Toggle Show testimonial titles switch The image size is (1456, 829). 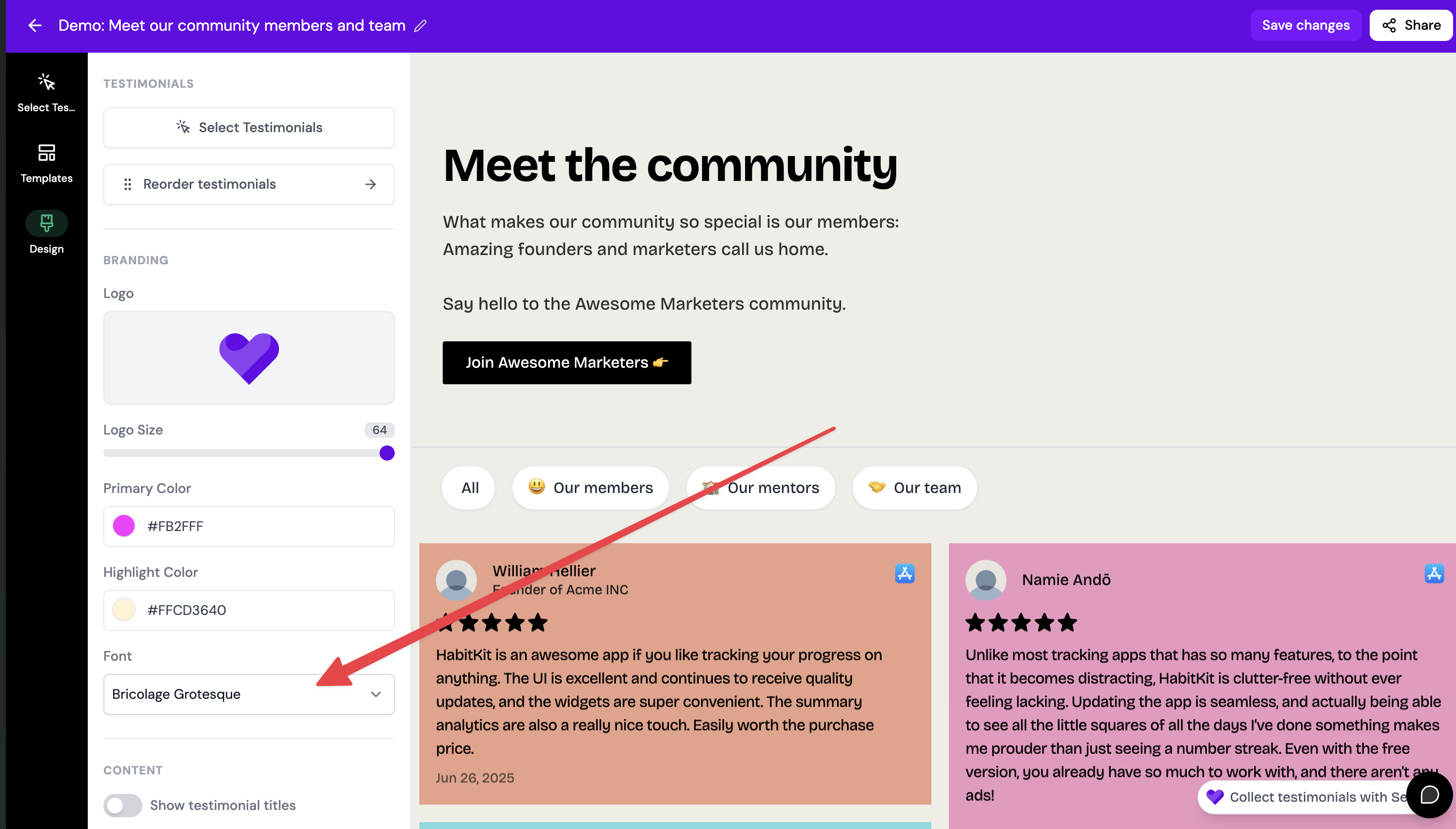coord(122,805)
